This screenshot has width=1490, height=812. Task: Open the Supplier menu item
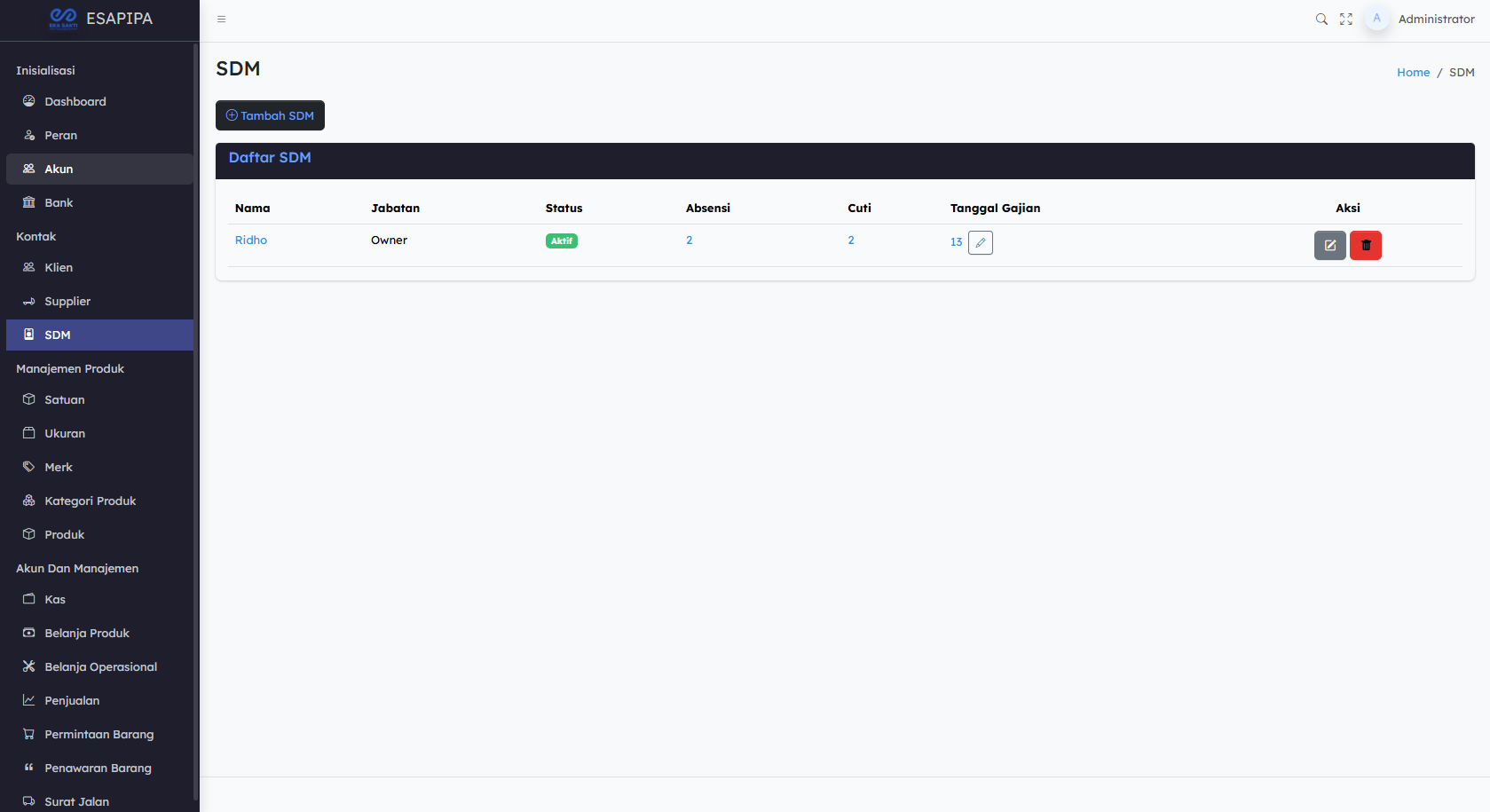(x=99, y=302)
